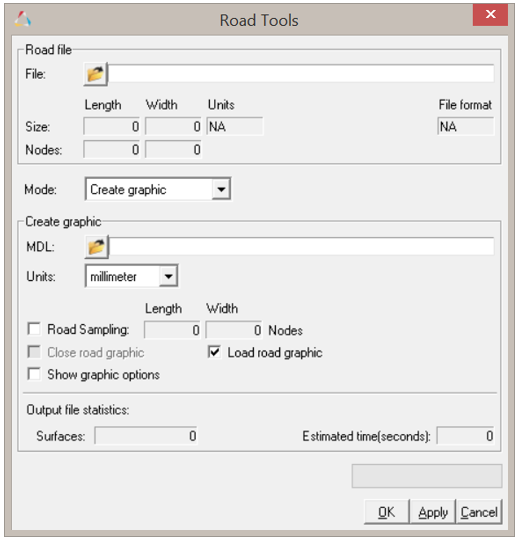
Task: Select the Create graphic mode combo box
Action: point(158,189)
